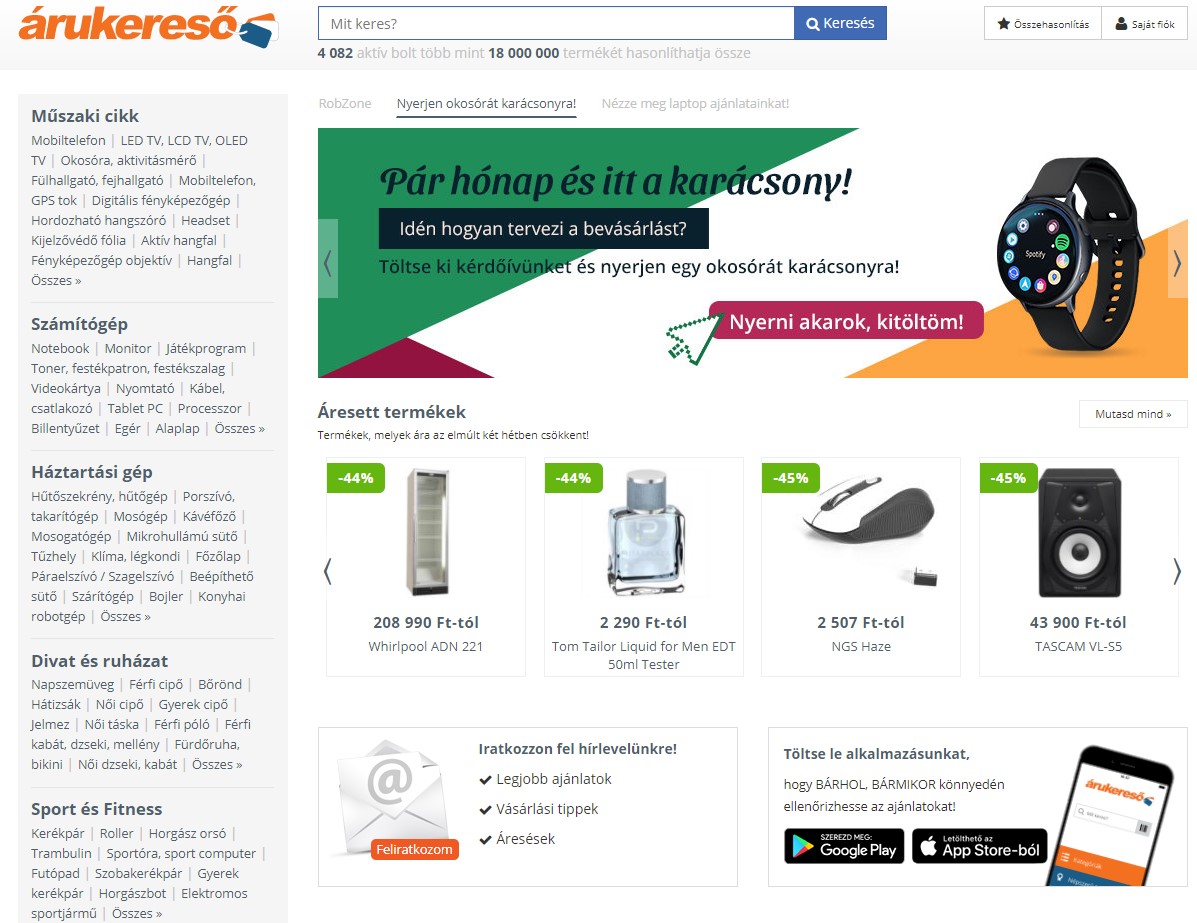Select the Nézze meg laptop ajánlatainkat tab
1197x923 pixels.
[x=695, y=104]
